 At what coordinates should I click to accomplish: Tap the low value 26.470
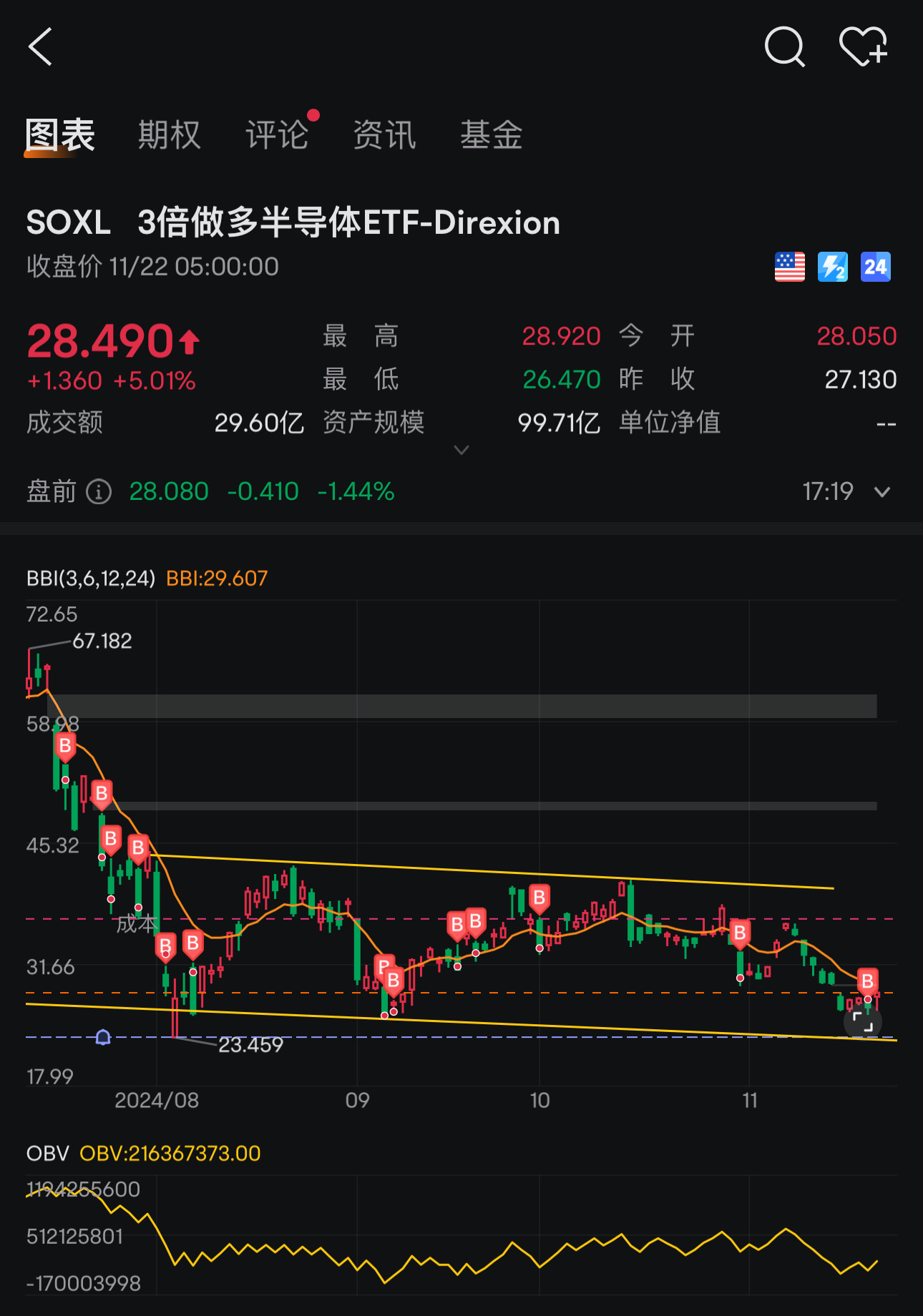tap(561, 379)
